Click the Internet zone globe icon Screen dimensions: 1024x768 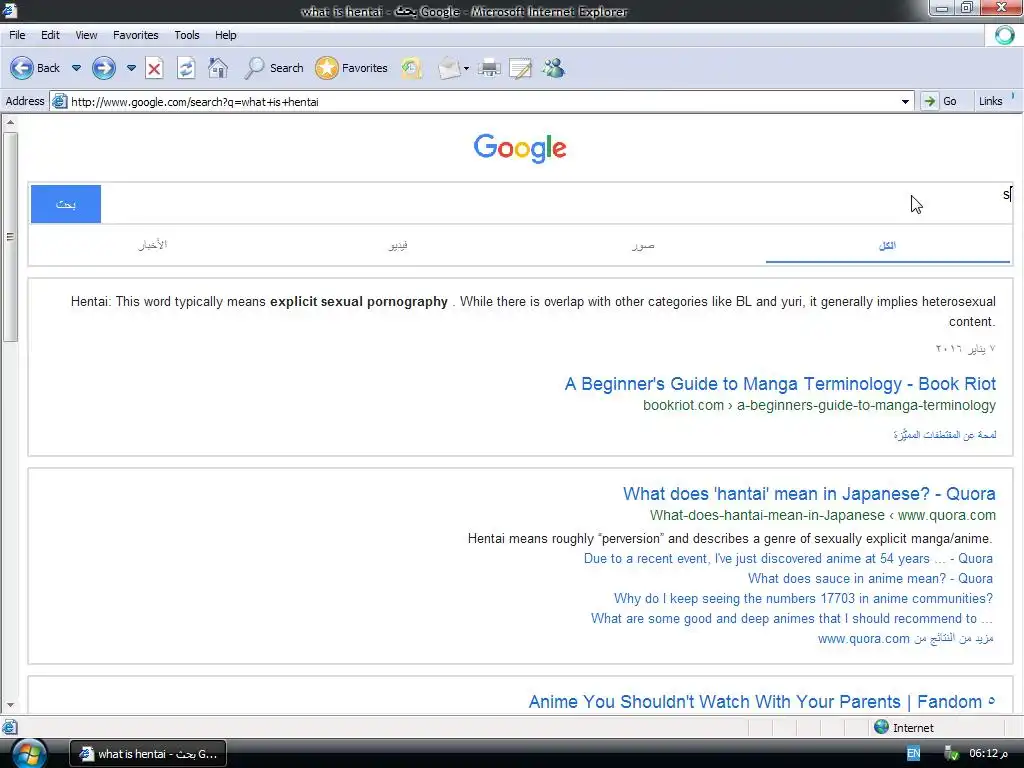[882, 727]
